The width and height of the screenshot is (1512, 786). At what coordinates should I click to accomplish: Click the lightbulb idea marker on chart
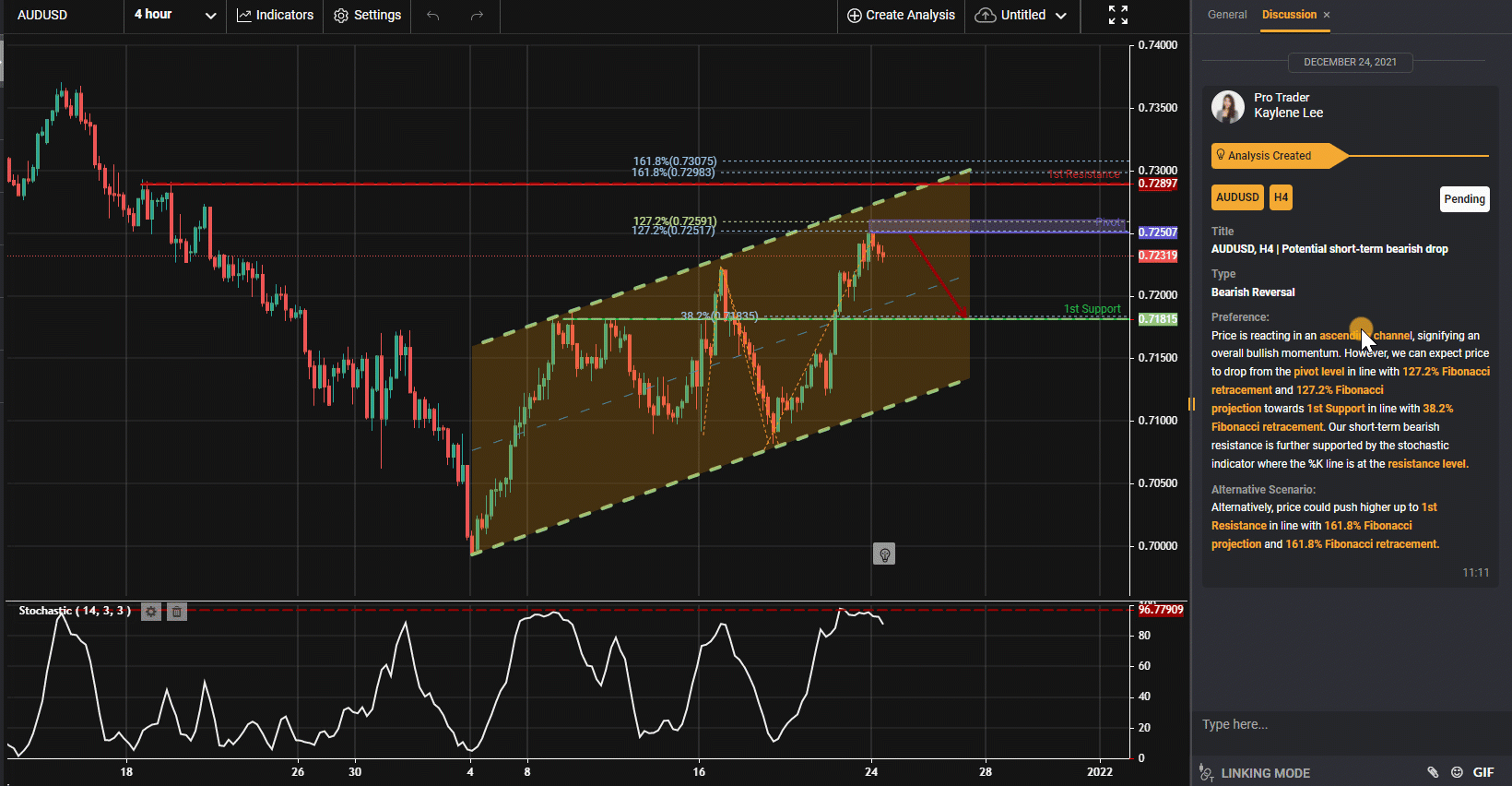pyautogui.click(x=884, y=554)
